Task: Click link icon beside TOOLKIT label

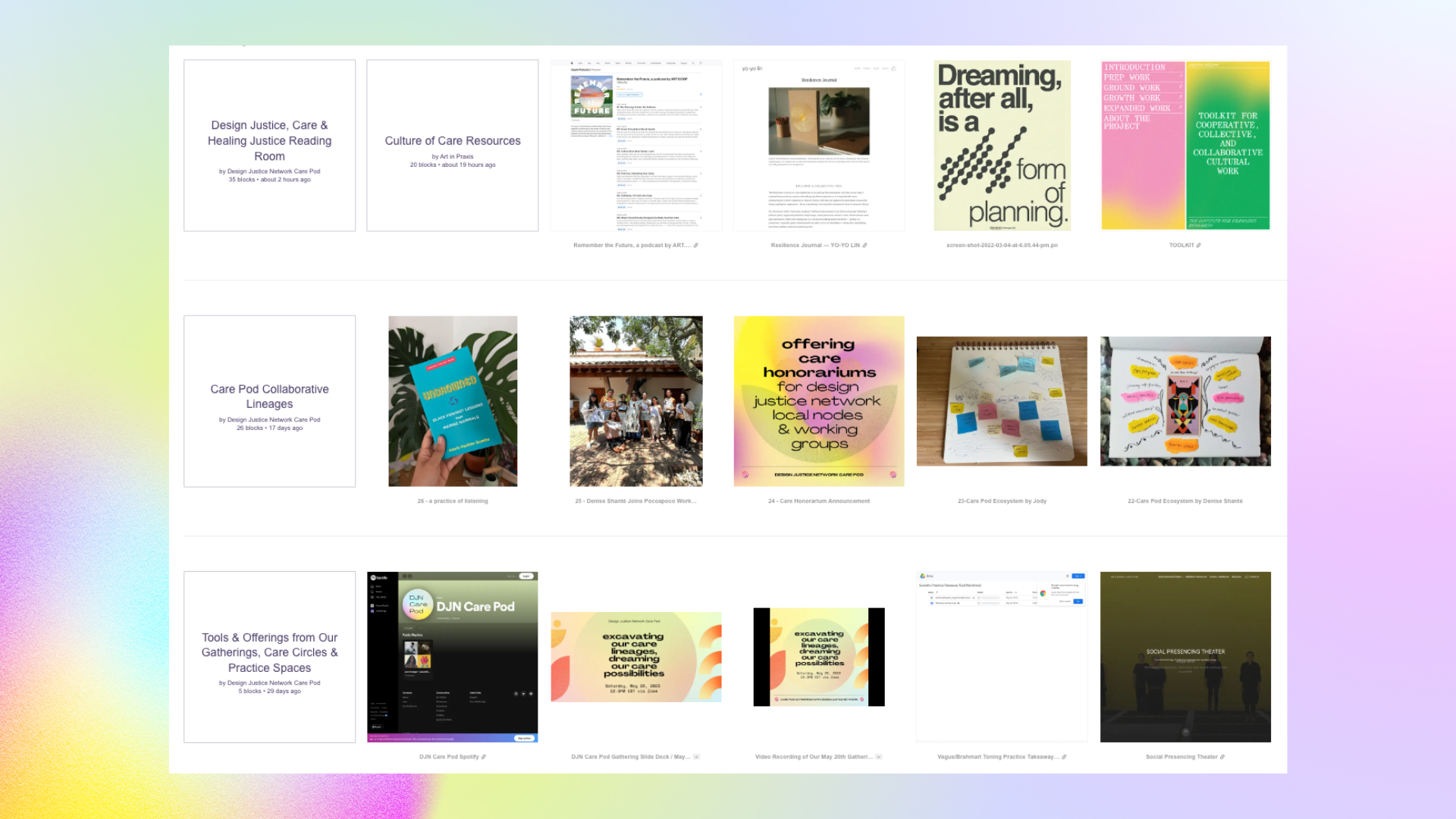Action: click(x=1198, y=246)
